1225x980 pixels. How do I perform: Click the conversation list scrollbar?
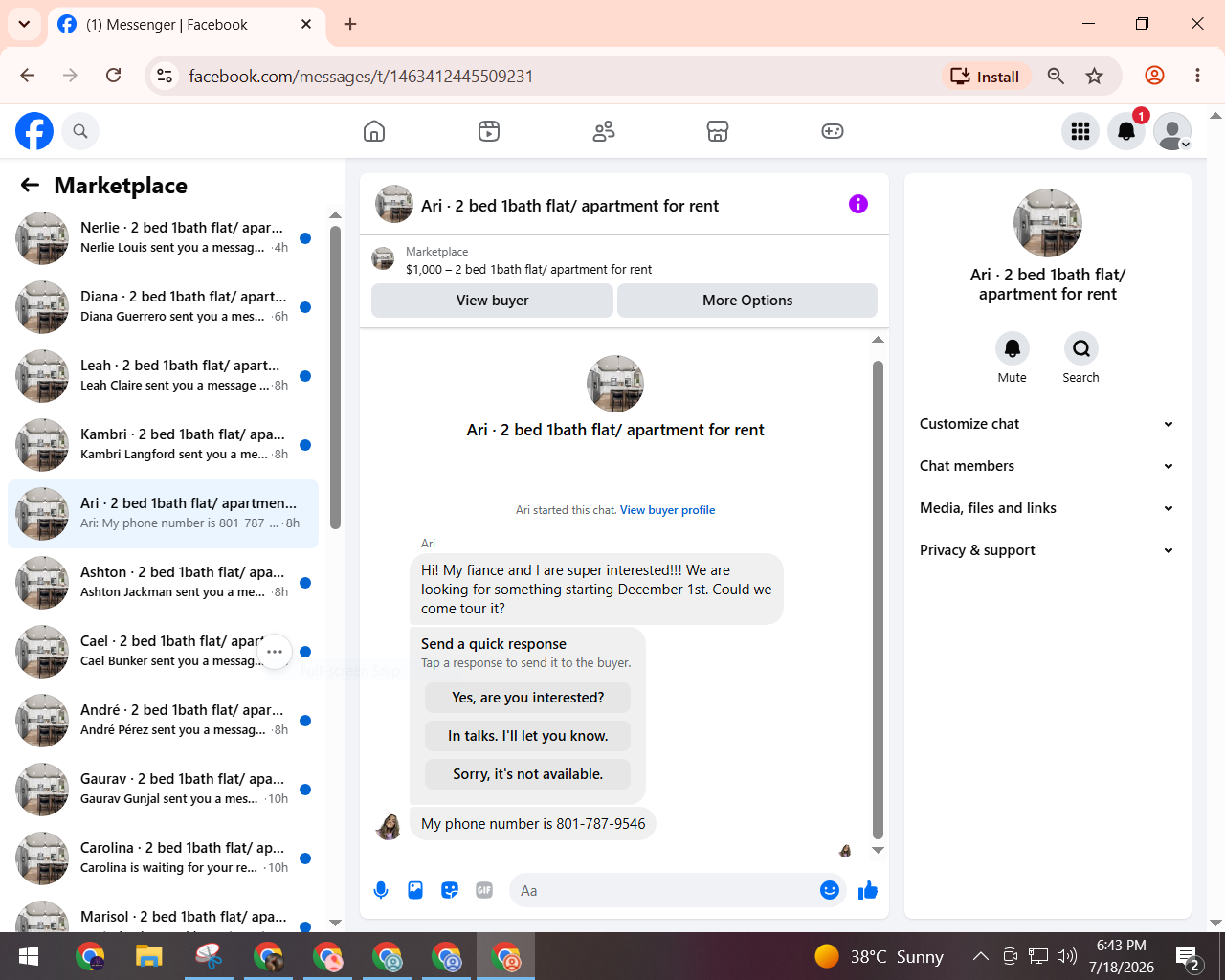coord(335,377)
